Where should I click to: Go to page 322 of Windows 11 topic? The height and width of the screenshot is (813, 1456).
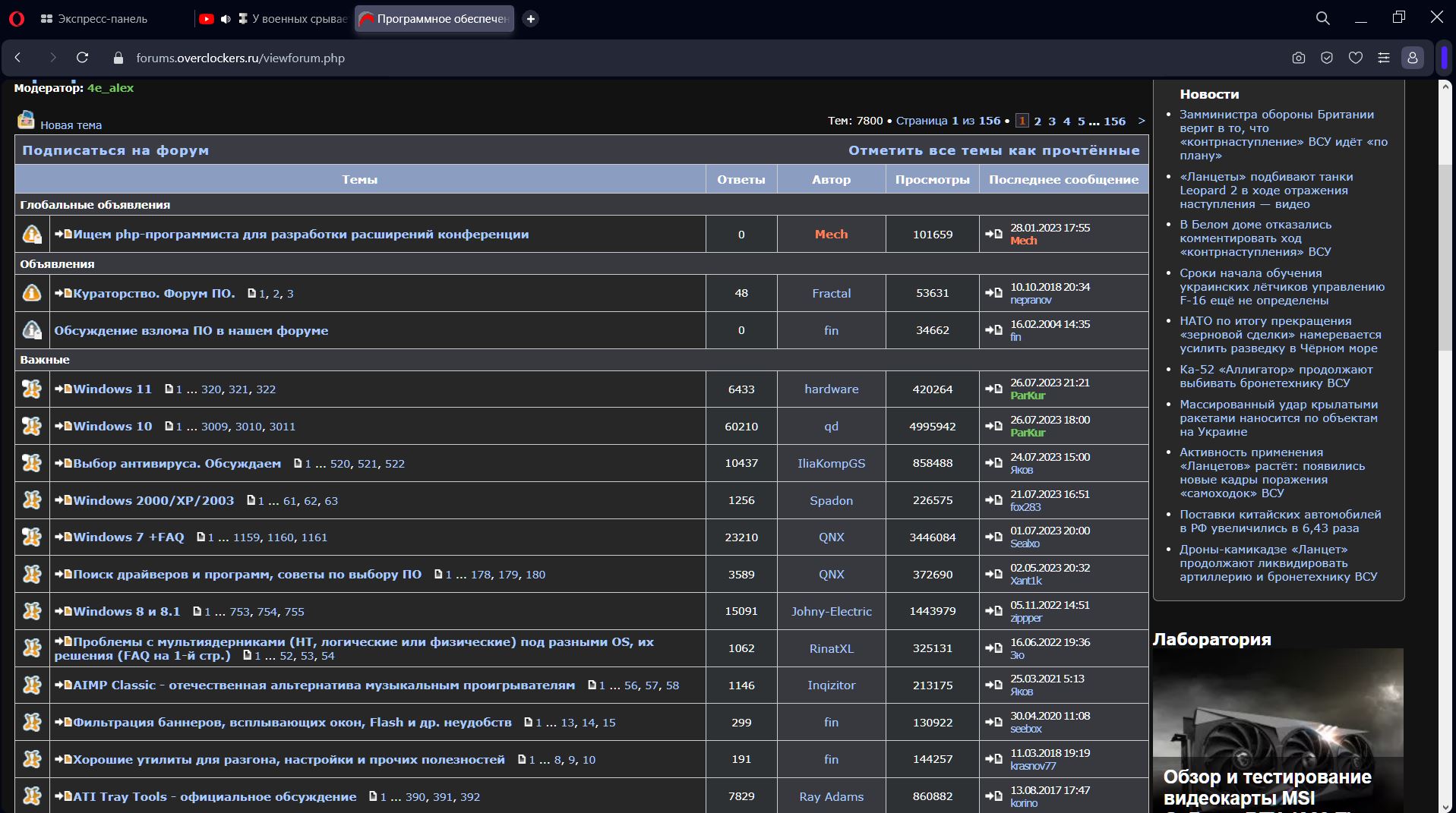point(266,389)
